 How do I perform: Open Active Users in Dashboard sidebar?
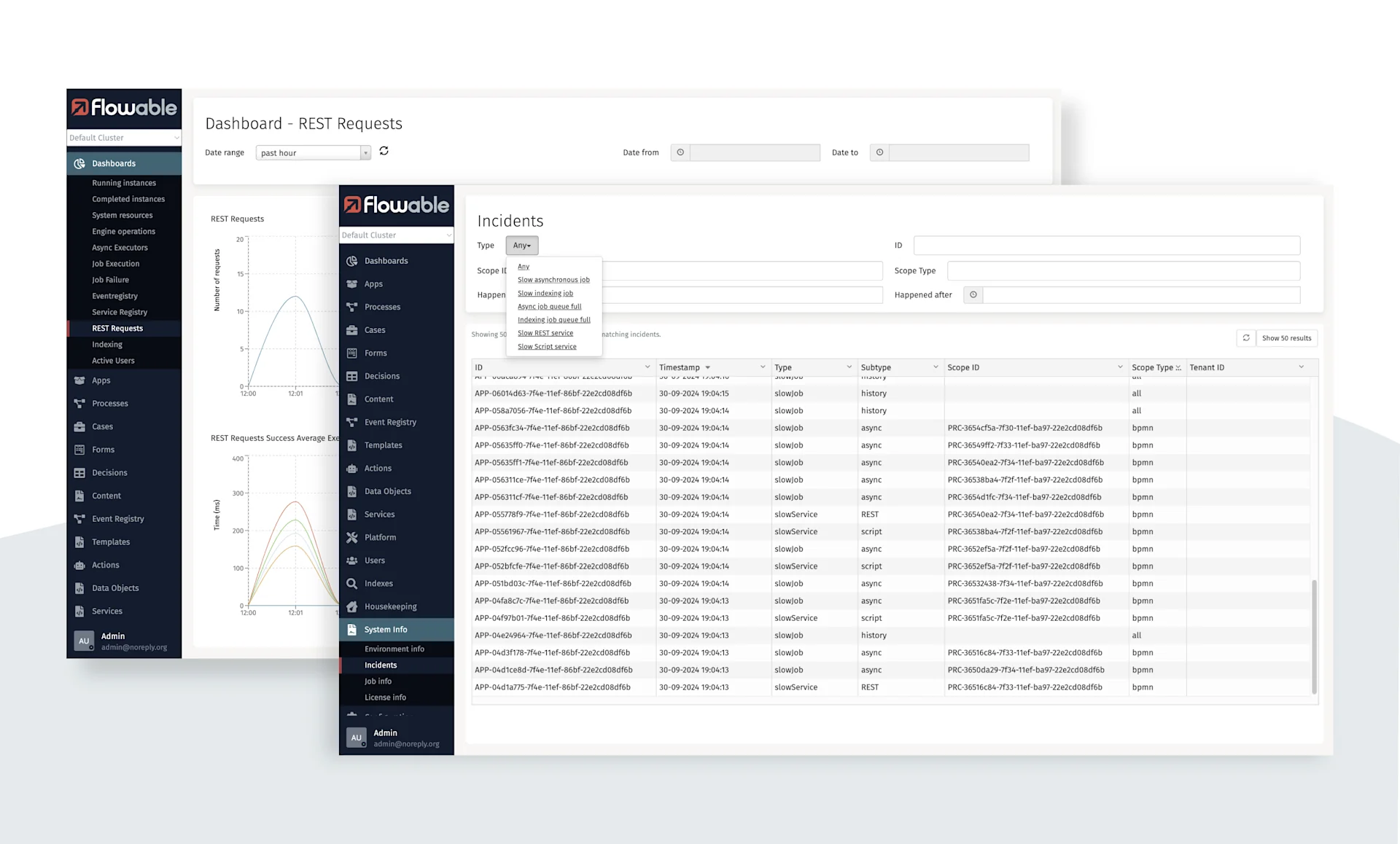(113, 361)
